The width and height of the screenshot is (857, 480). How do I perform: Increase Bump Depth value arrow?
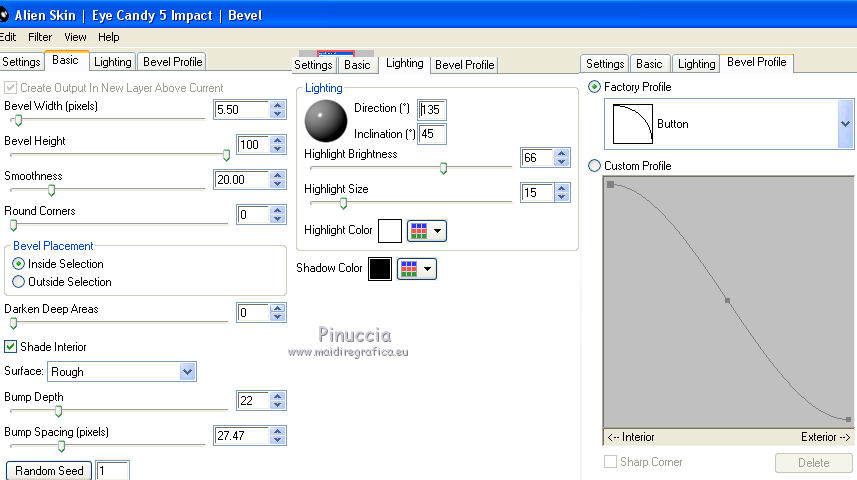[278, 396]
